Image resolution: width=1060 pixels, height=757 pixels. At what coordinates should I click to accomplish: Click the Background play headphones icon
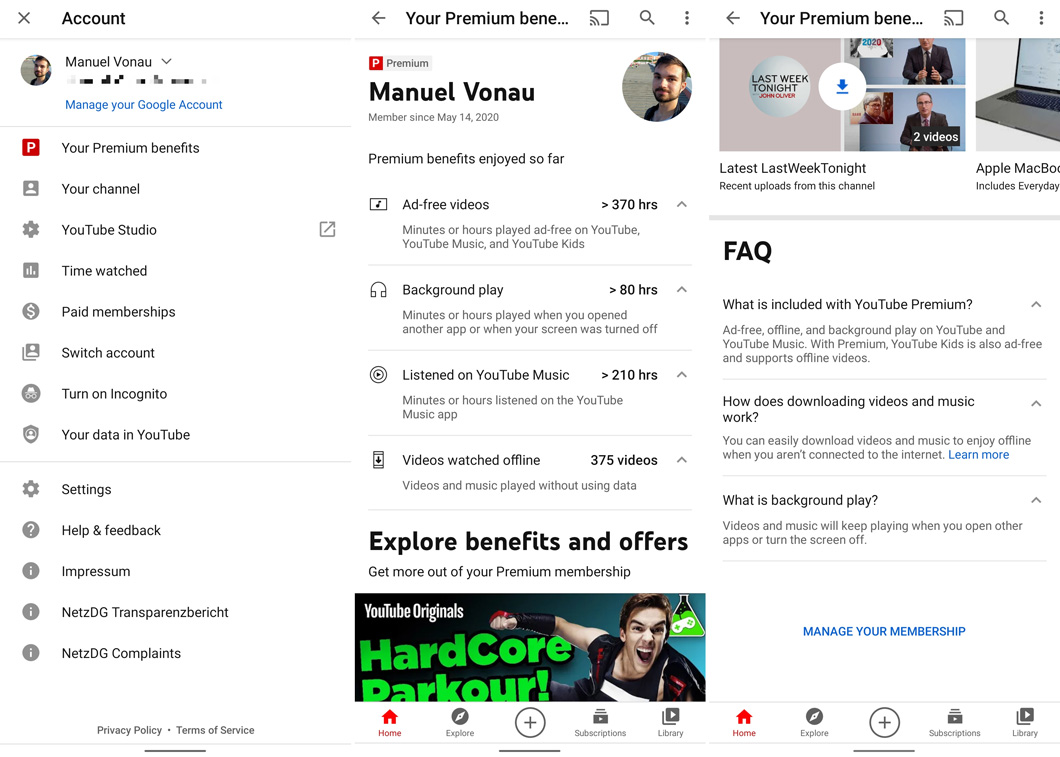[x=379, y=290]
